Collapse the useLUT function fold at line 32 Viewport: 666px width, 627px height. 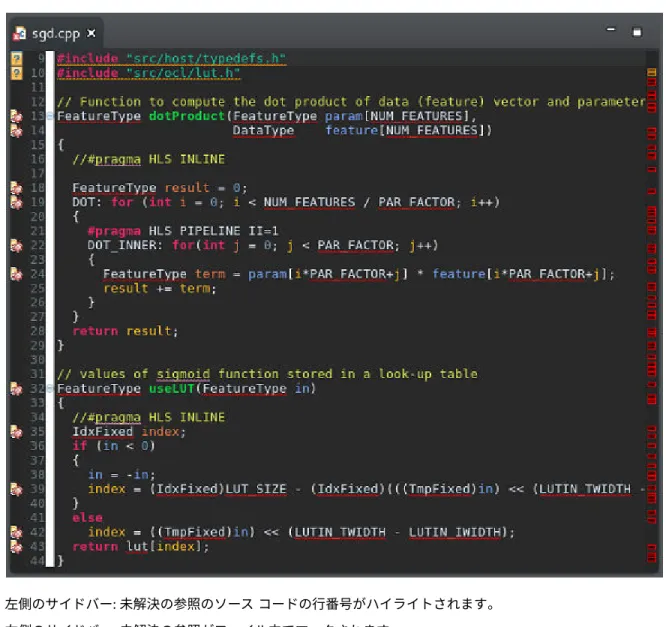[50, 388]
